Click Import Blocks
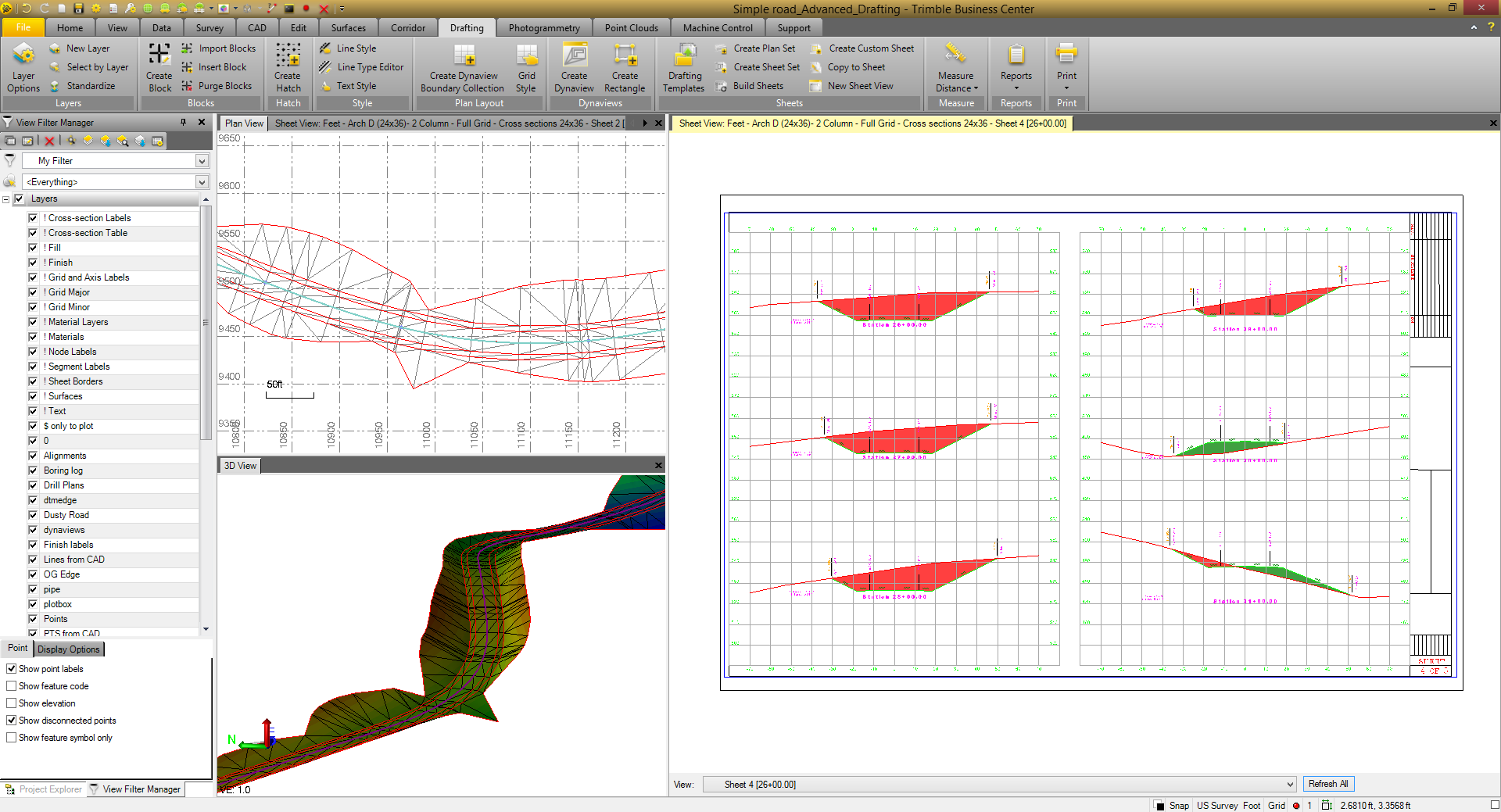Viewport: 1501px width, 812px height. 218,48
